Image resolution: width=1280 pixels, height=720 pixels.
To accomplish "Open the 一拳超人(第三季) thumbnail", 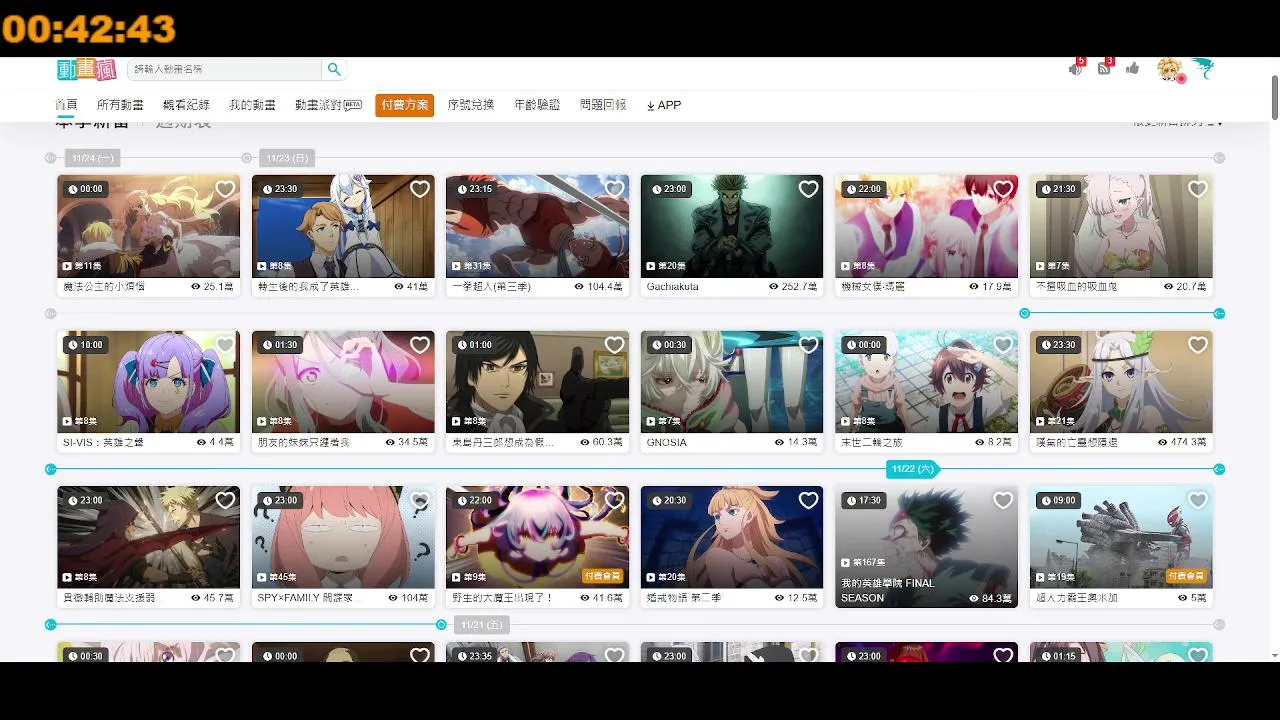I will [x=537, y=226].
